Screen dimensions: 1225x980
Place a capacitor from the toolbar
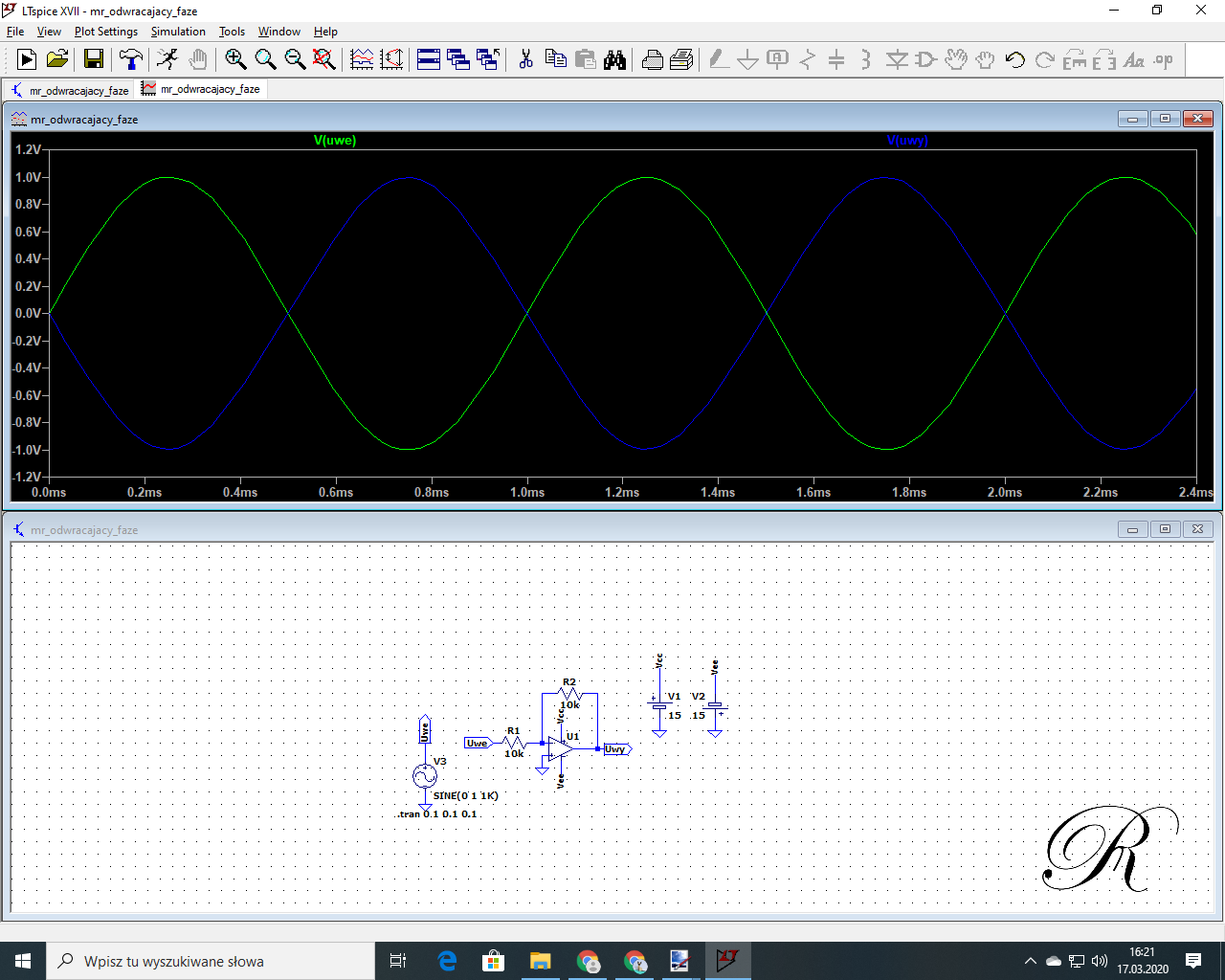click(836, 59)
